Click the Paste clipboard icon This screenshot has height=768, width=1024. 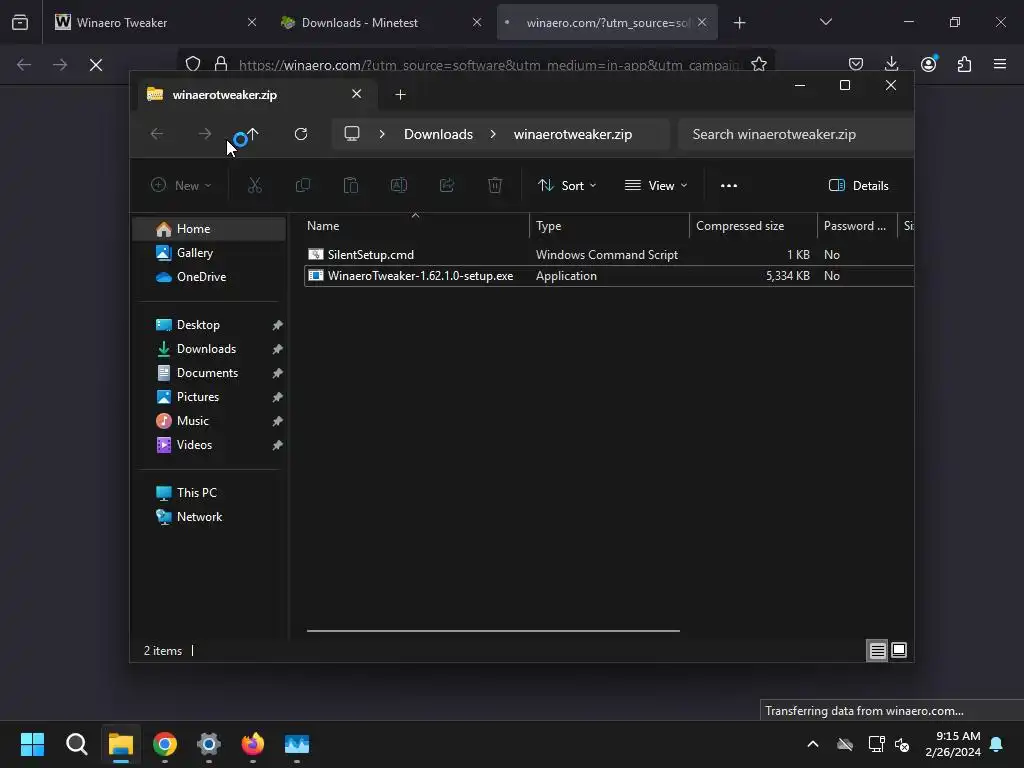351,185
